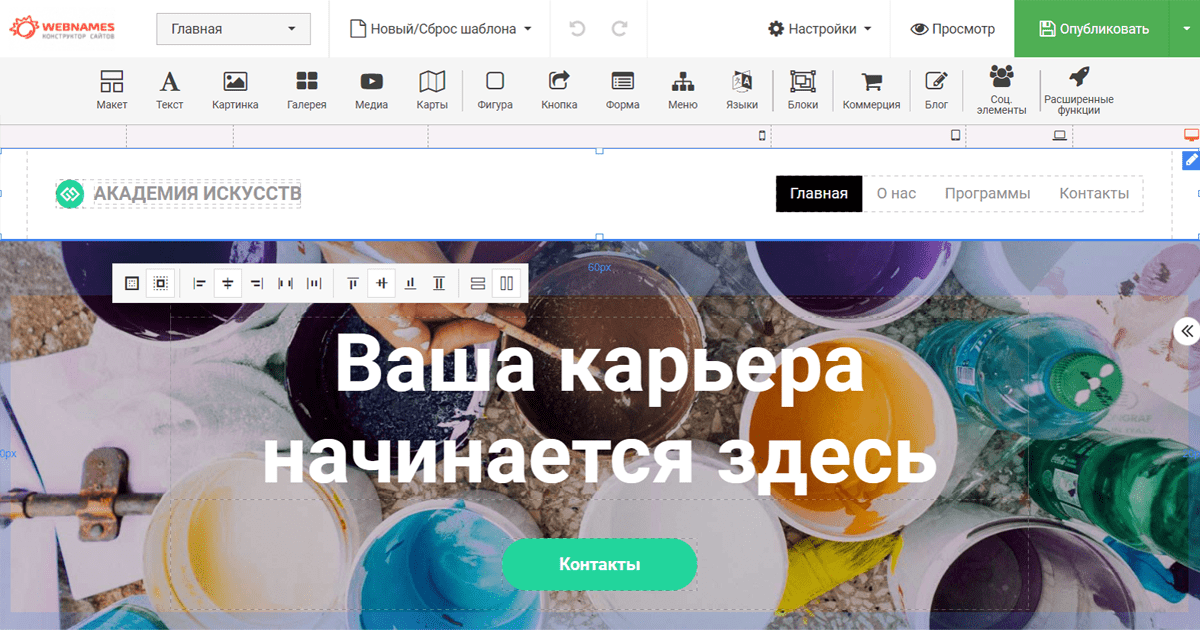The image size is (1200, 630).
Task: Click the green Контакты button
Action: [x=599, y=565]
